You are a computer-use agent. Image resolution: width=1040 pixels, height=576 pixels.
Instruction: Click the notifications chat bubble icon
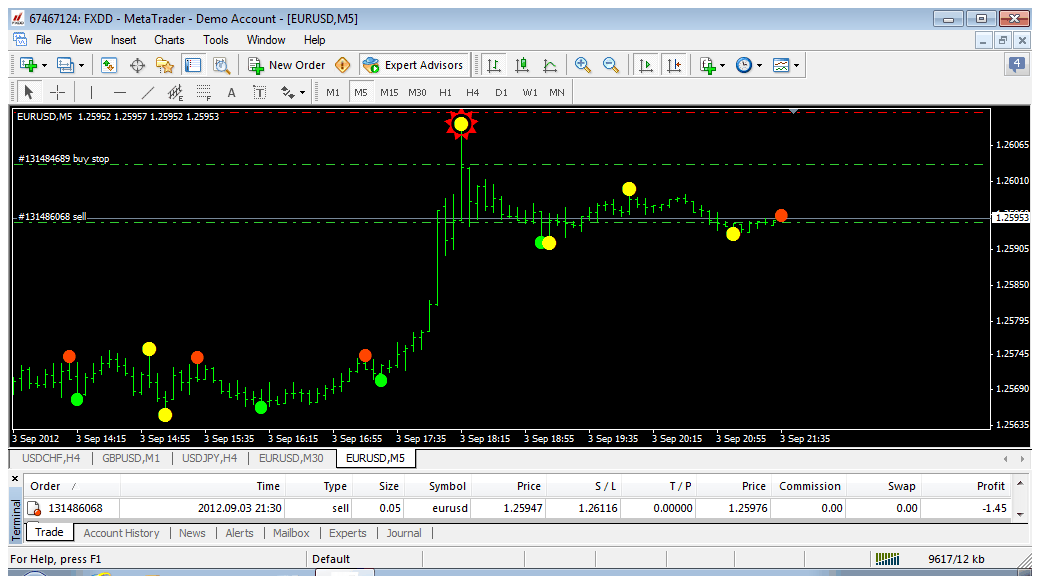point(1016,64)
